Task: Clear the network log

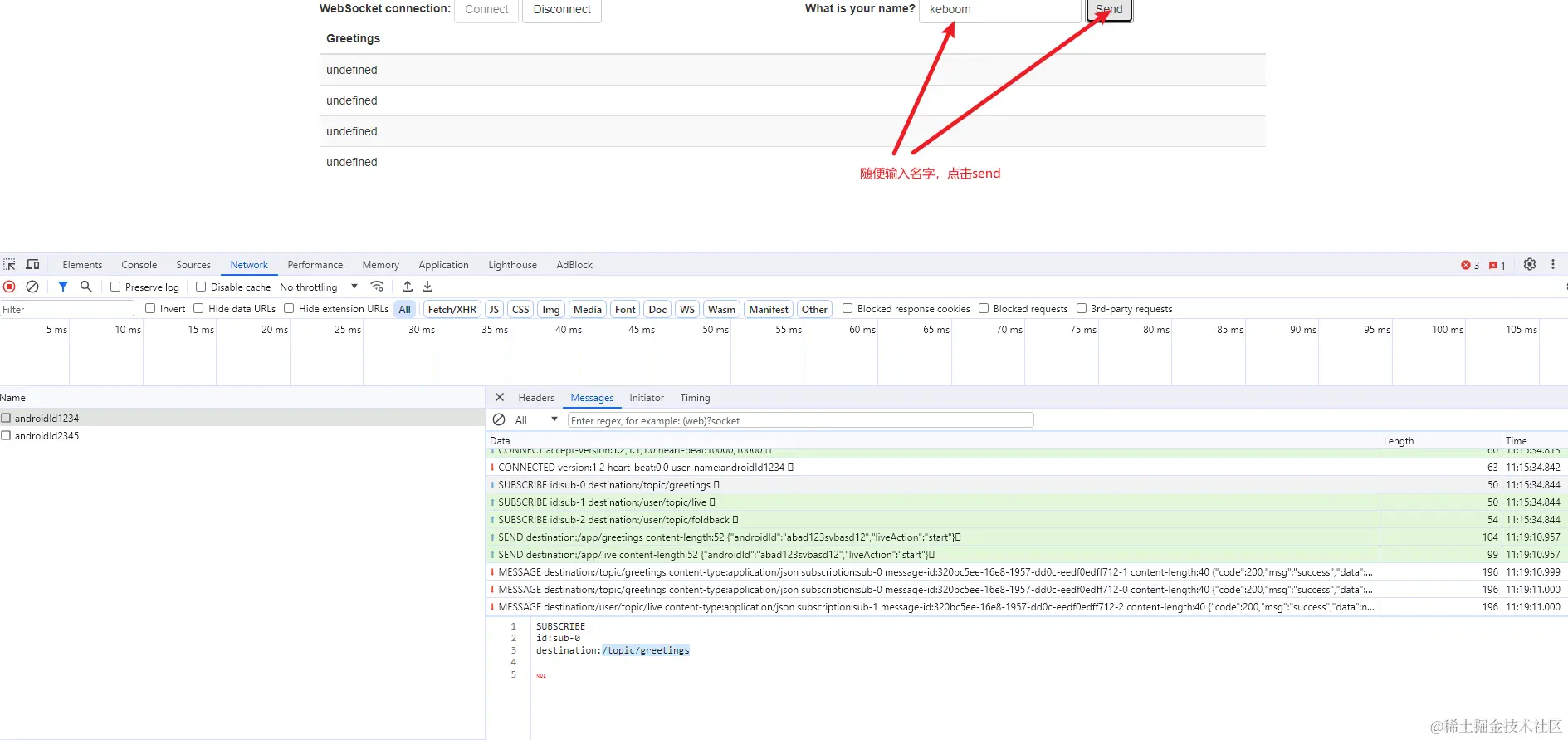Action: pos(32,287)
